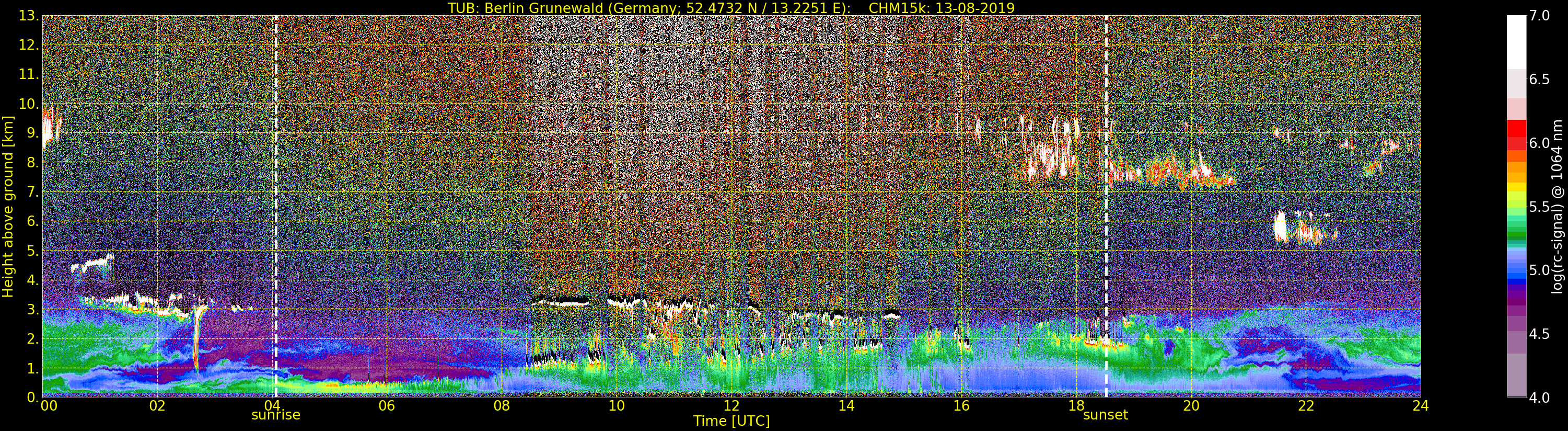Click time-axis tick label "16"
The height and width of the screenshot is (431, 1568).
tap(961, 406)
